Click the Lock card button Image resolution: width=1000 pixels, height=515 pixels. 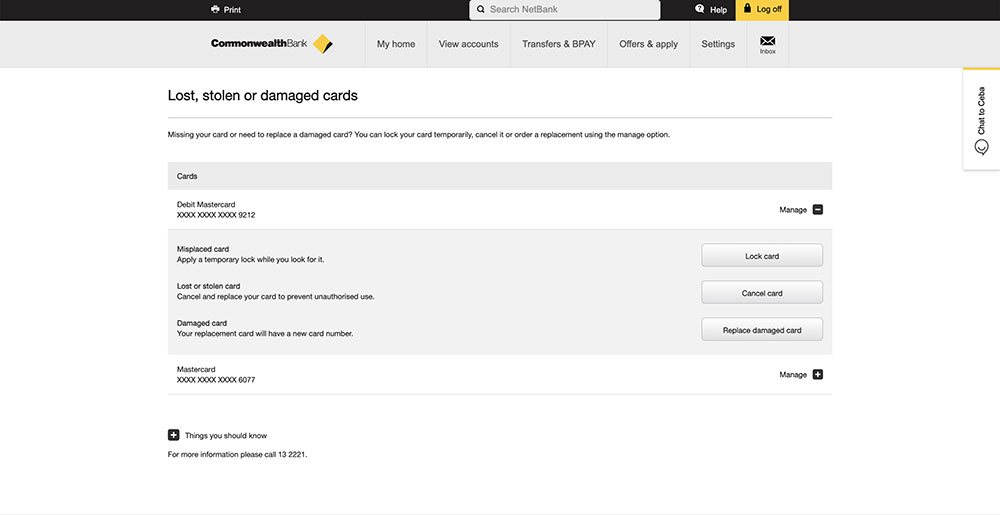pos(762,256)
